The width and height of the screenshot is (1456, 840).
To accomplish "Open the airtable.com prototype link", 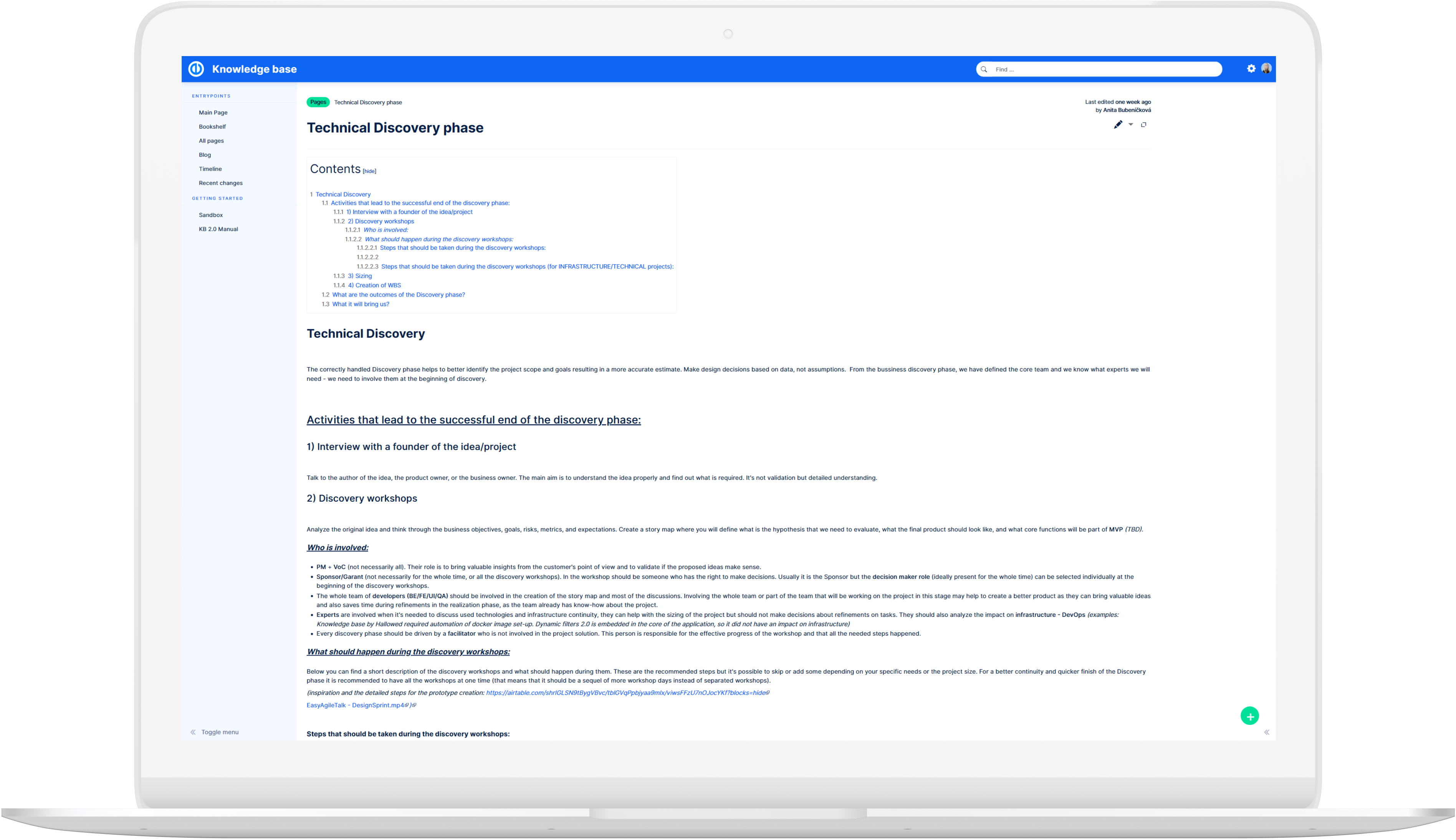I will coord(627,693).
